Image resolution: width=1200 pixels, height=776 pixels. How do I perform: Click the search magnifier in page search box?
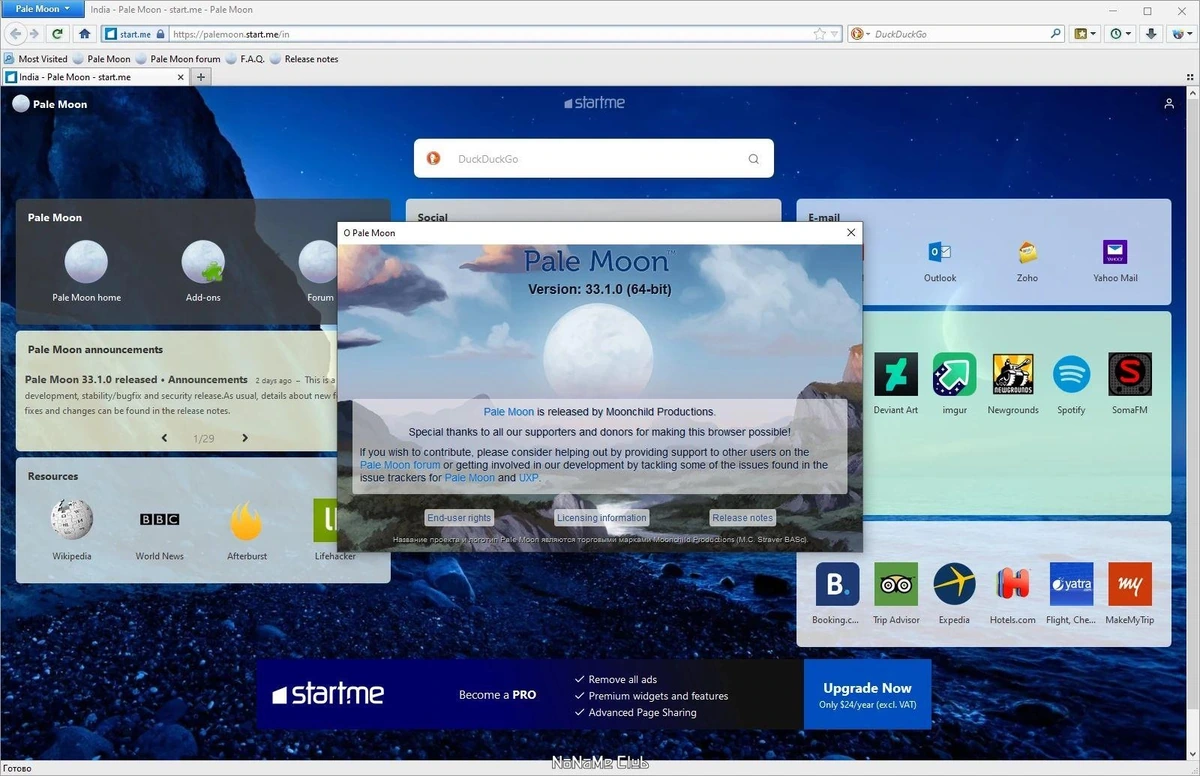point(754,159)
